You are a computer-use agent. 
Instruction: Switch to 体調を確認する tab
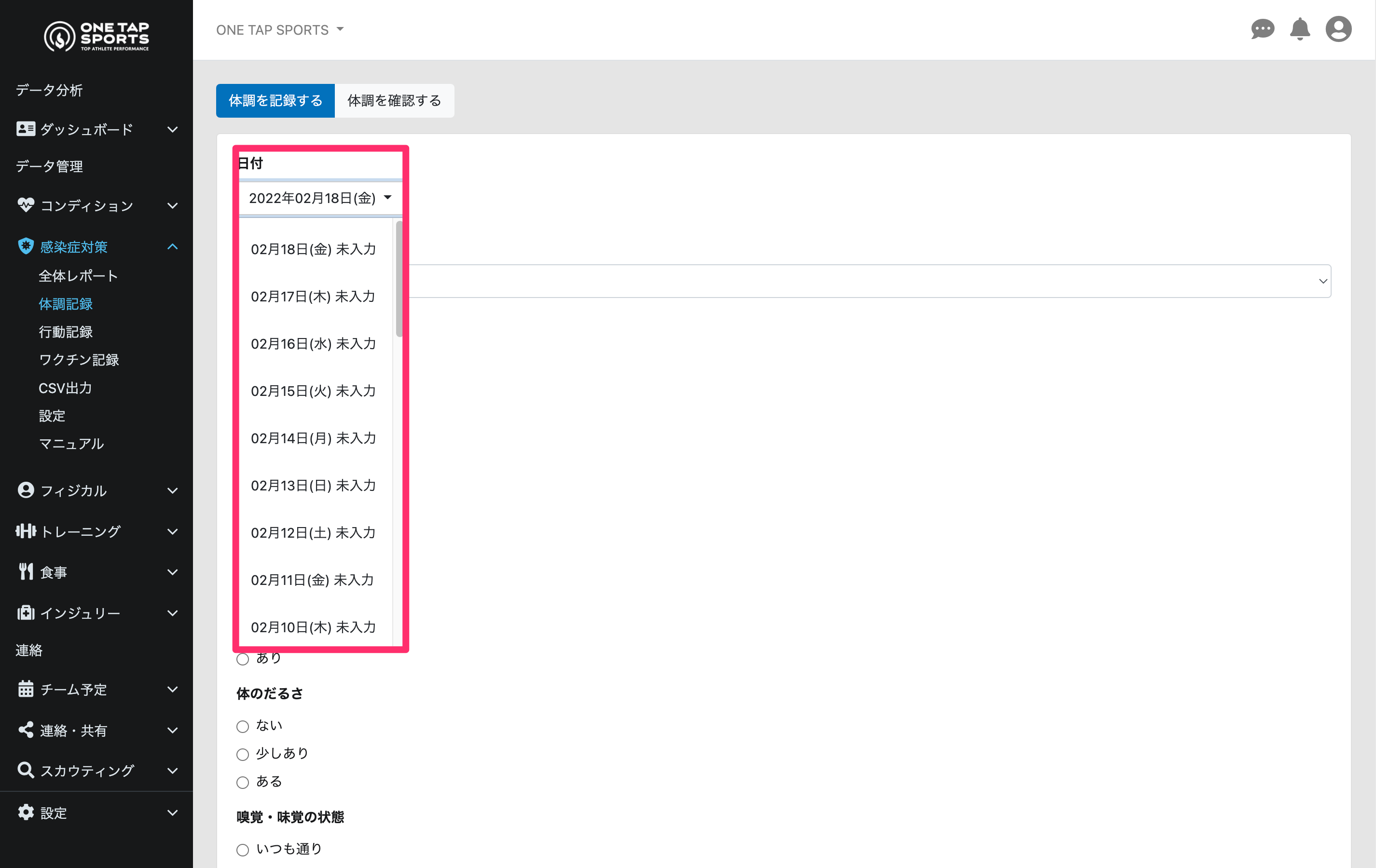coord(394,100)
